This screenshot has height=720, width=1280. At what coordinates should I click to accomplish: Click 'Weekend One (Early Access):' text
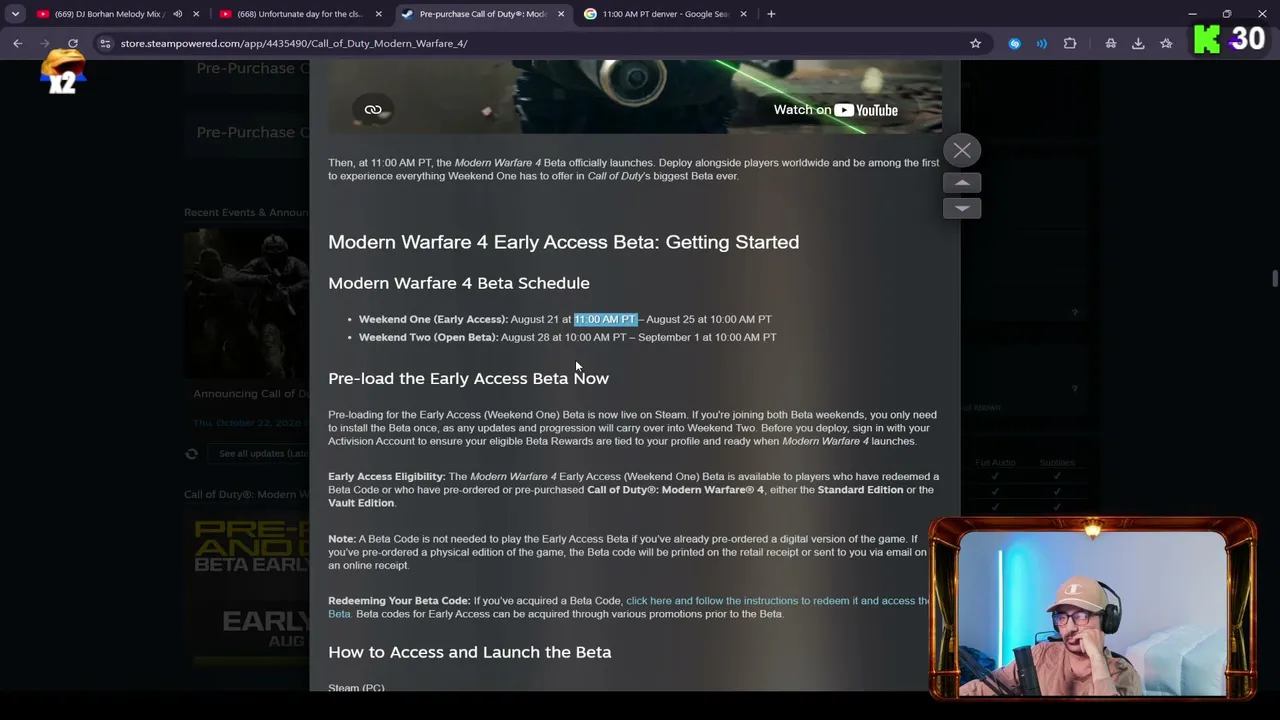pyautogui.click(x=433, y=319)
